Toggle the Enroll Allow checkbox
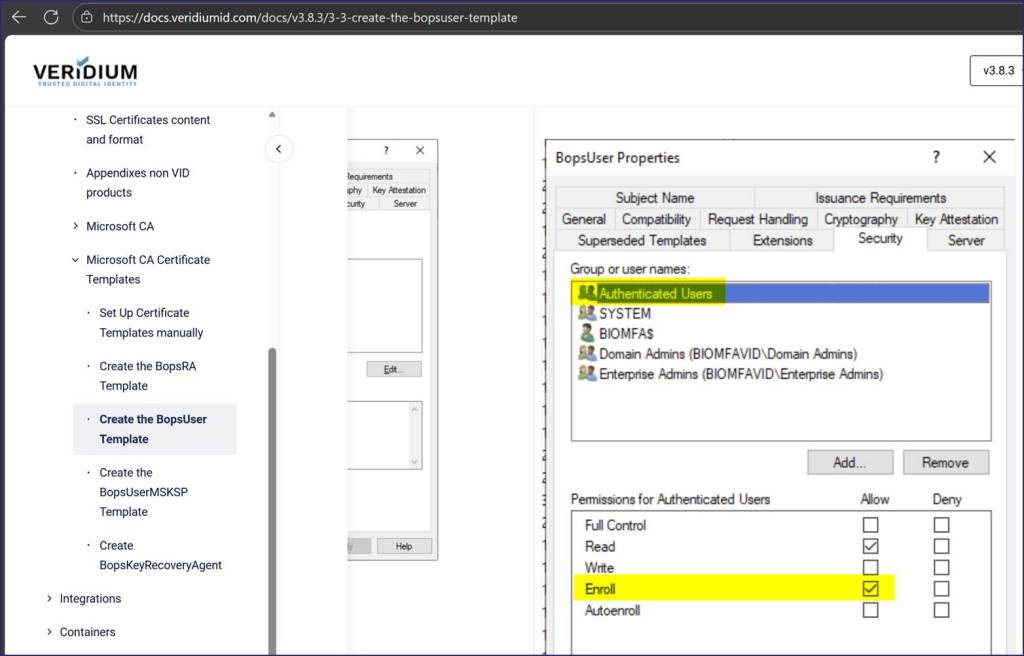Screen dimensions: 1024x656 (x=870, y=589)
